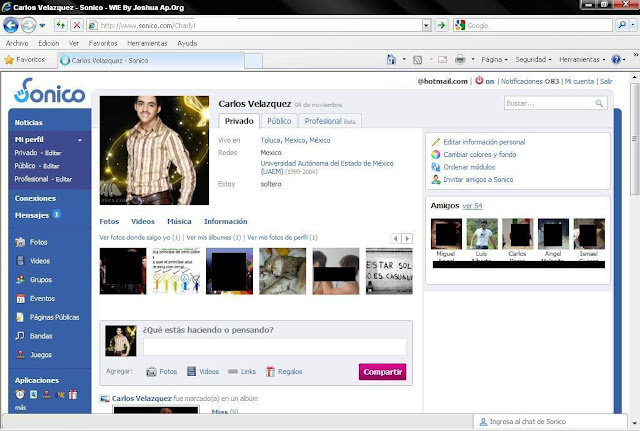This screenshot has height=431, width=640.
Task: Click inside the status text input box
Action: (275, 347)
